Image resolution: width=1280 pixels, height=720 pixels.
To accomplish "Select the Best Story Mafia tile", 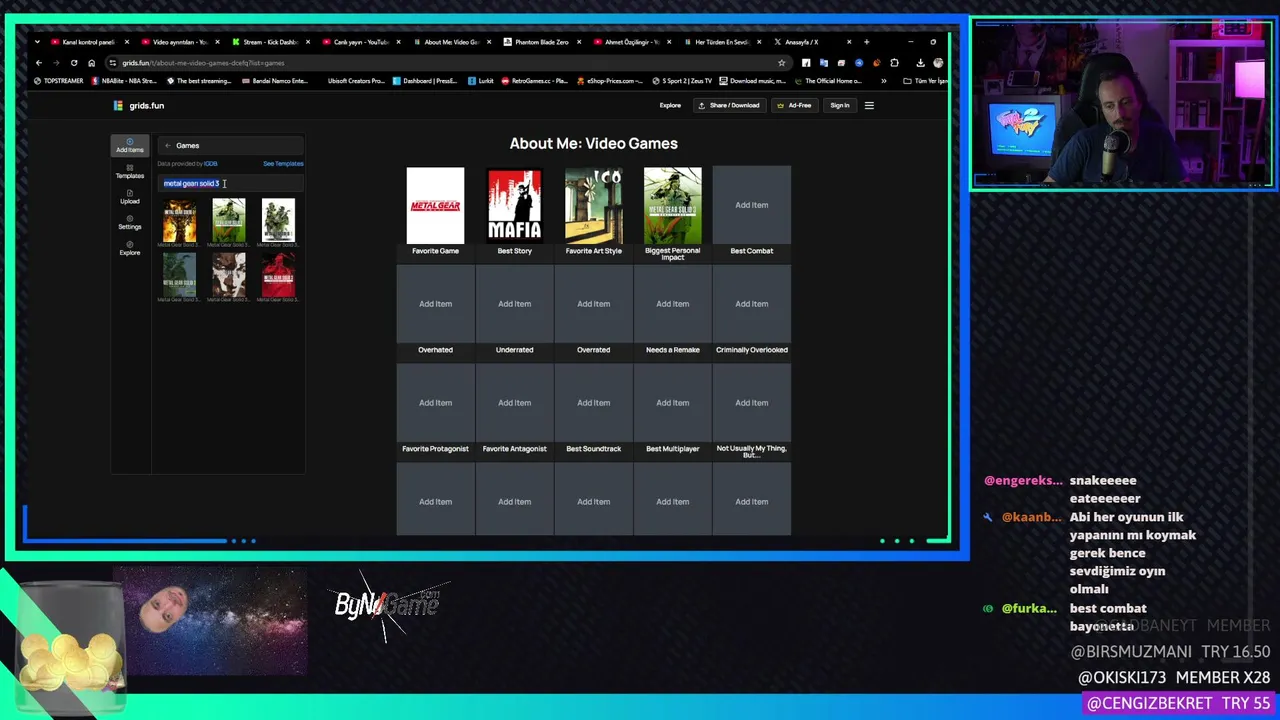I will pyautogui.click(x=514, y=205).
